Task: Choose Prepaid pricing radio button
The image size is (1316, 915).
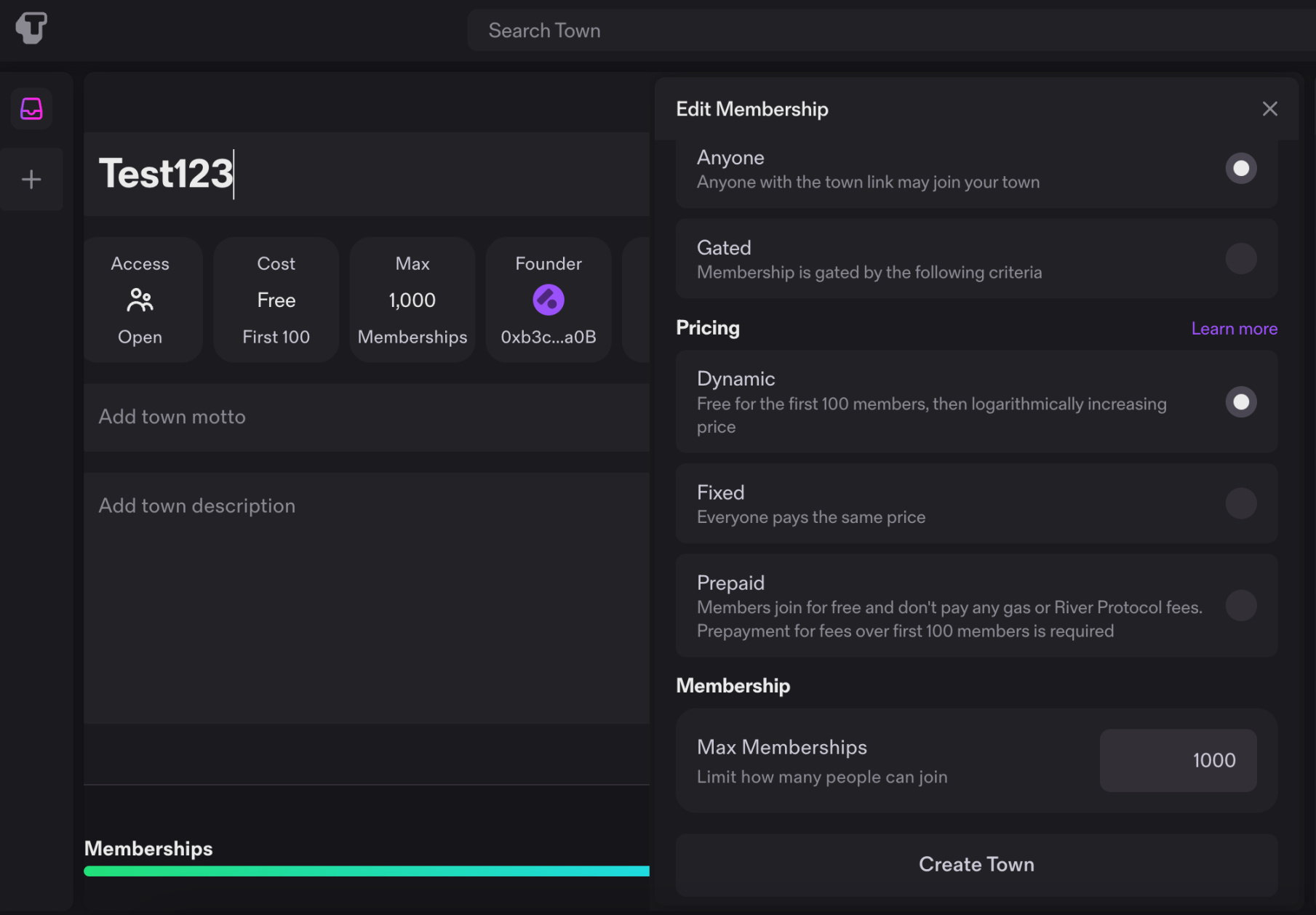Action: coord(1240,606)
